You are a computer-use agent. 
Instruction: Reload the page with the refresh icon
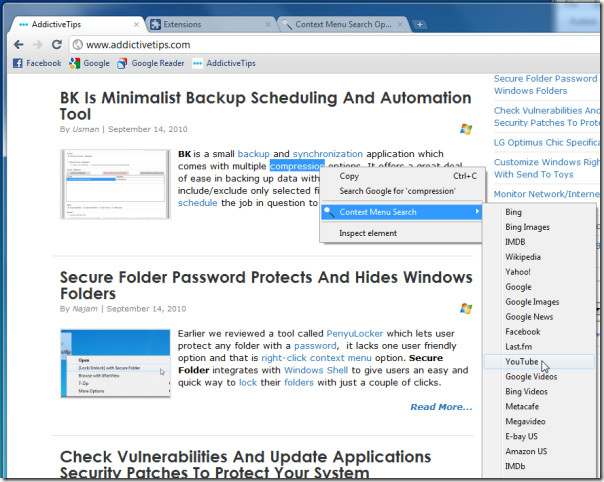click(x=57, y=45)
